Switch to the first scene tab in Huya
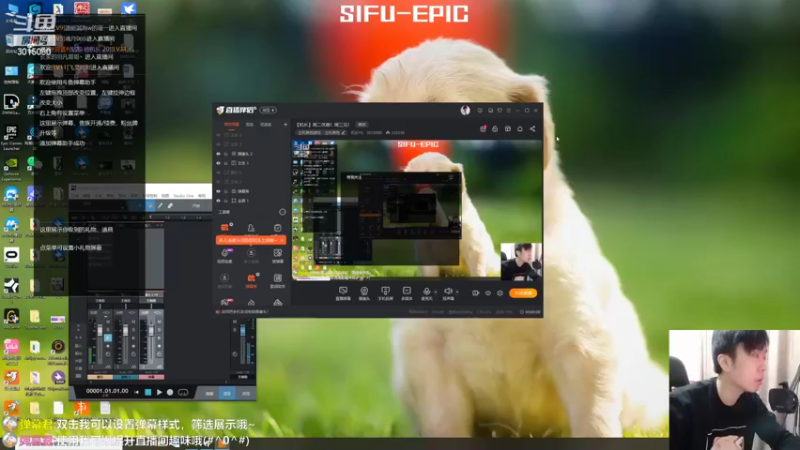Image resolution: width=800 pixels, height=450 pixels. pyautogui.click(x=231, y=124)
